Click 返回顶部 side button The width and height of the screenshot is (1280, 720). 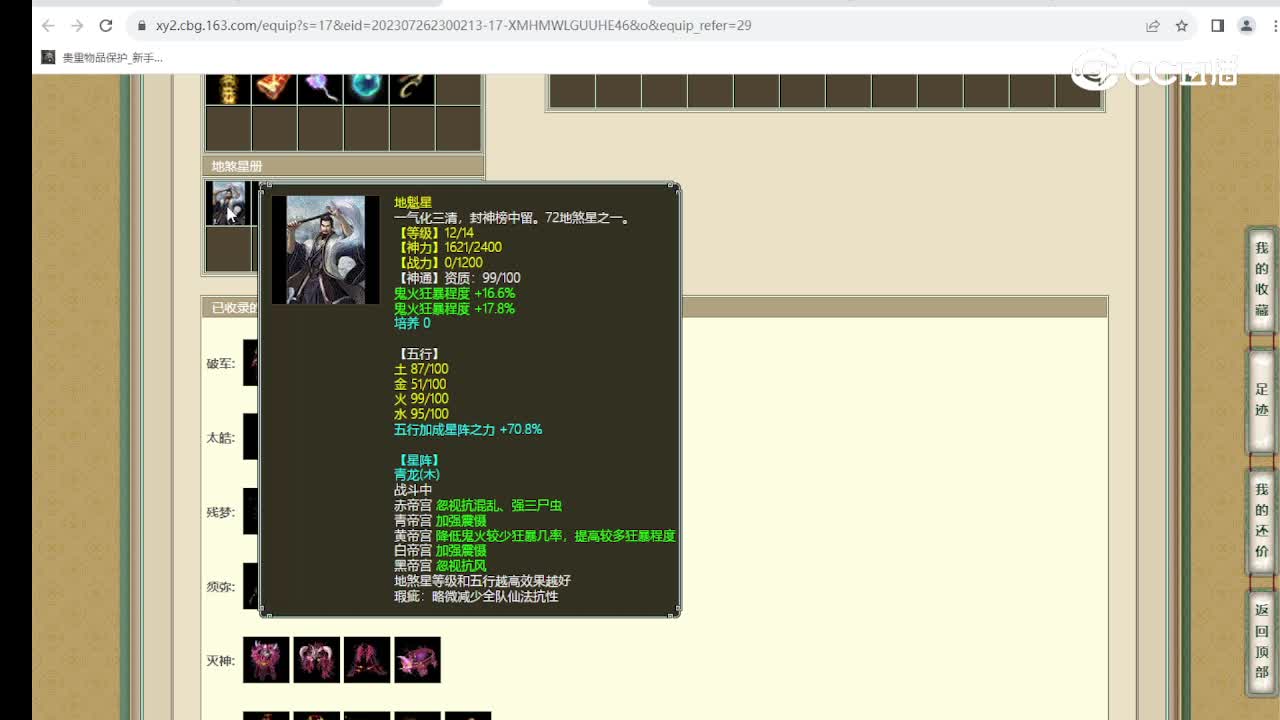tap(1261, 641)
